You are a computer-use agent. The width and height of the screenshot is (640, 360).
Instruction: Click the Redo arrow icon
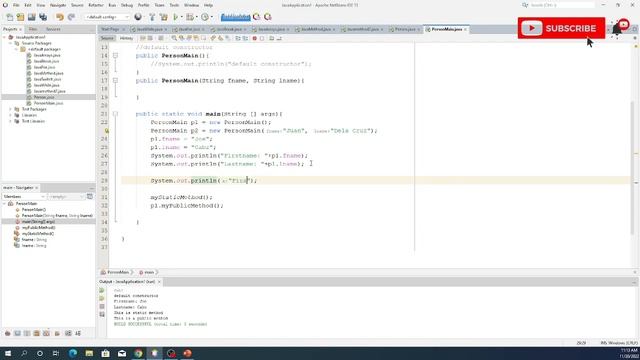[x=71, y=17]
